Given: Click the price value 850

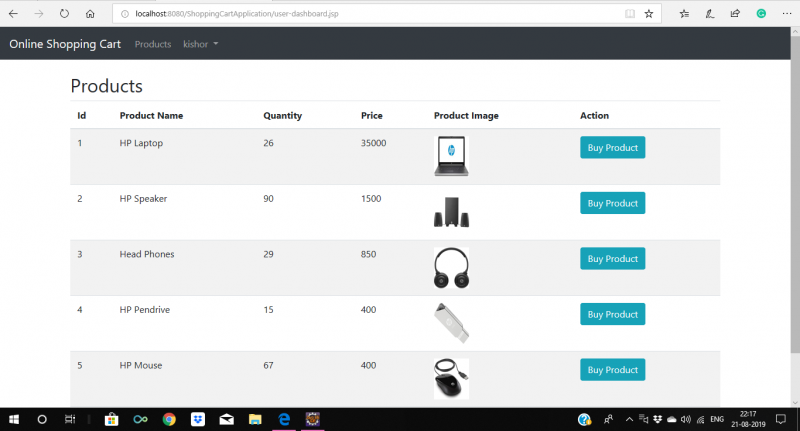Looking at the screenshot, I should [368, 254].
